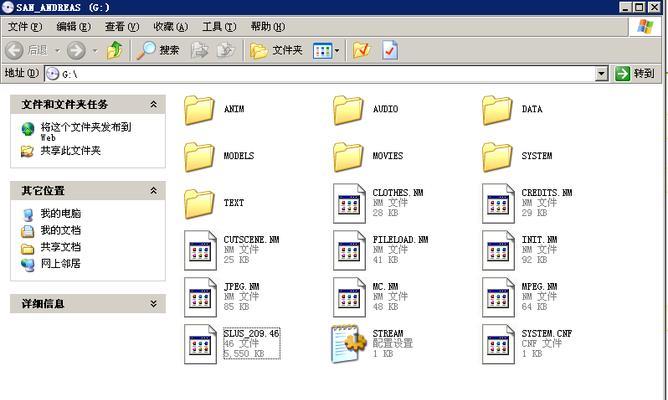668x400 pixels.
Task: Open 网上邻居 link
Action: tap(60, 263)
